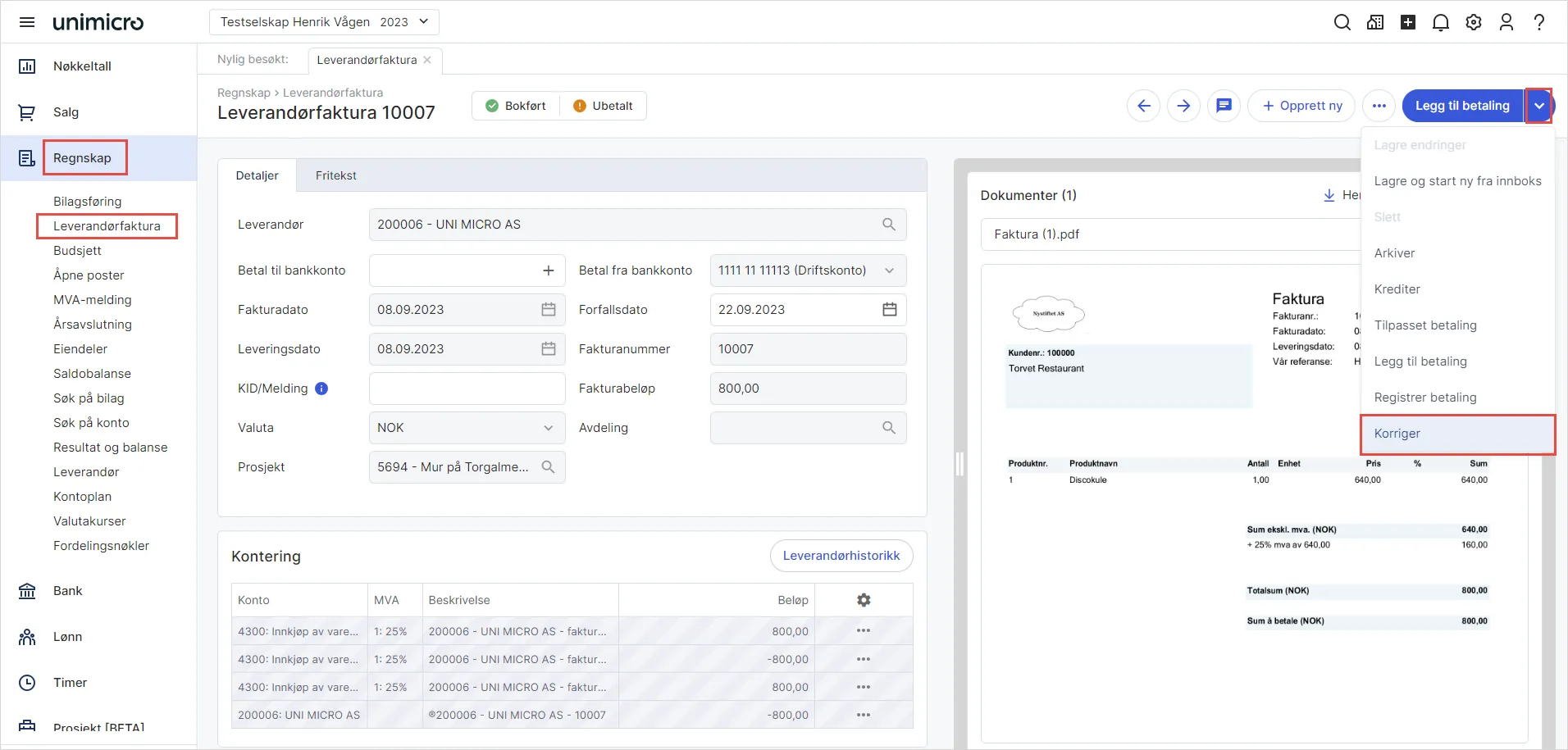1568x750 pixels.
Task: Open Kontering table column settings gear
Action: pyautogui.click(x=863, y=600)
